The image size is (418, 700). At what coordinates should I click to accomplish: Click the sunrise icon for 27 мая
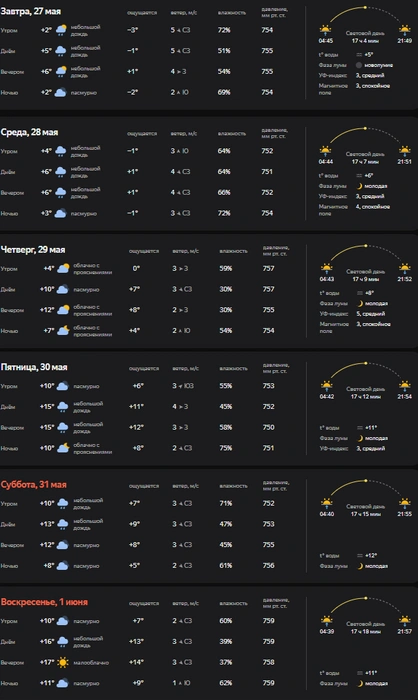(326, 30)
